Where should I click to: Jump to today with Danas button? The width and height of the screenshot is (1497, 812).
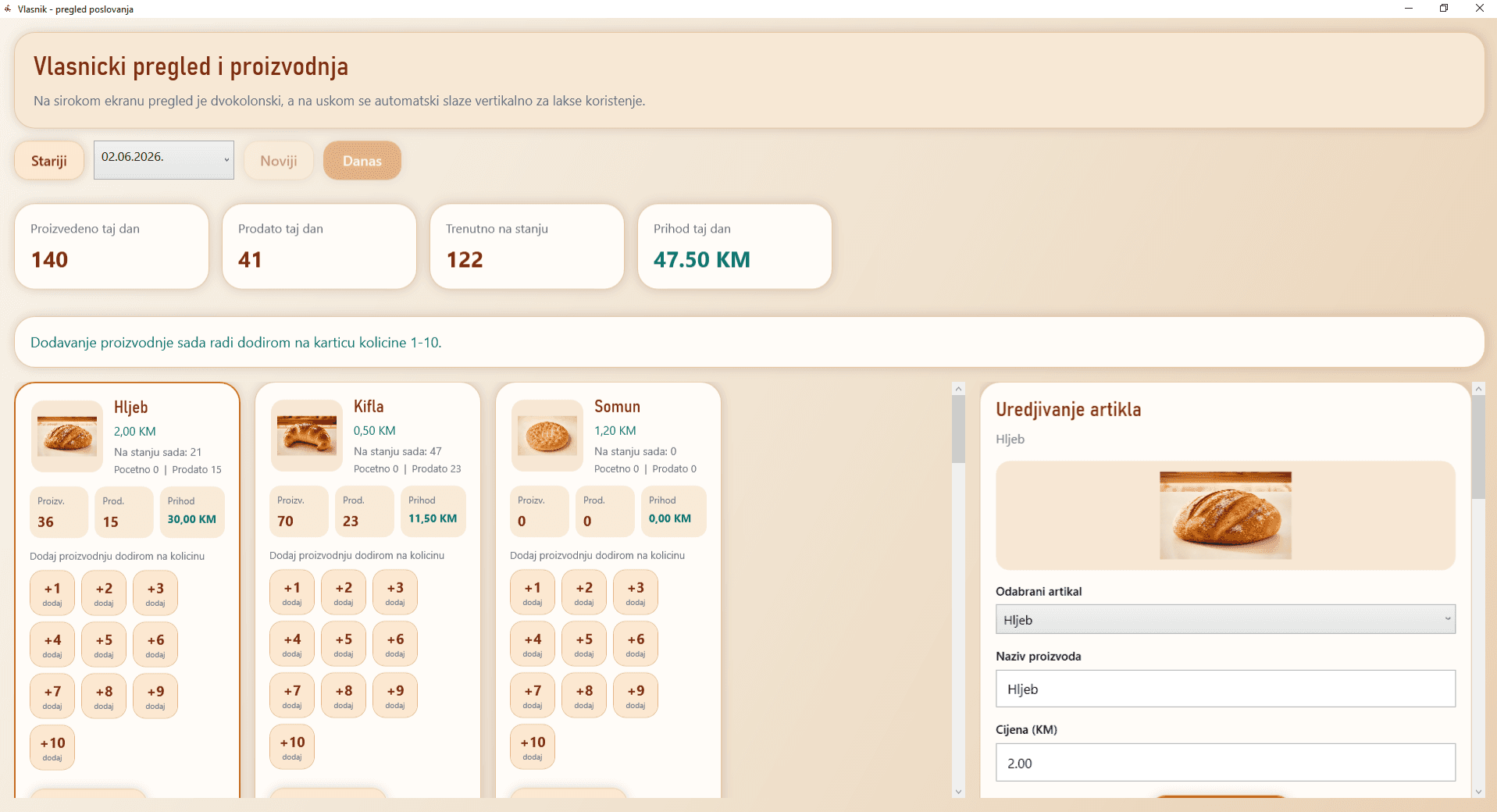[362, 161]
